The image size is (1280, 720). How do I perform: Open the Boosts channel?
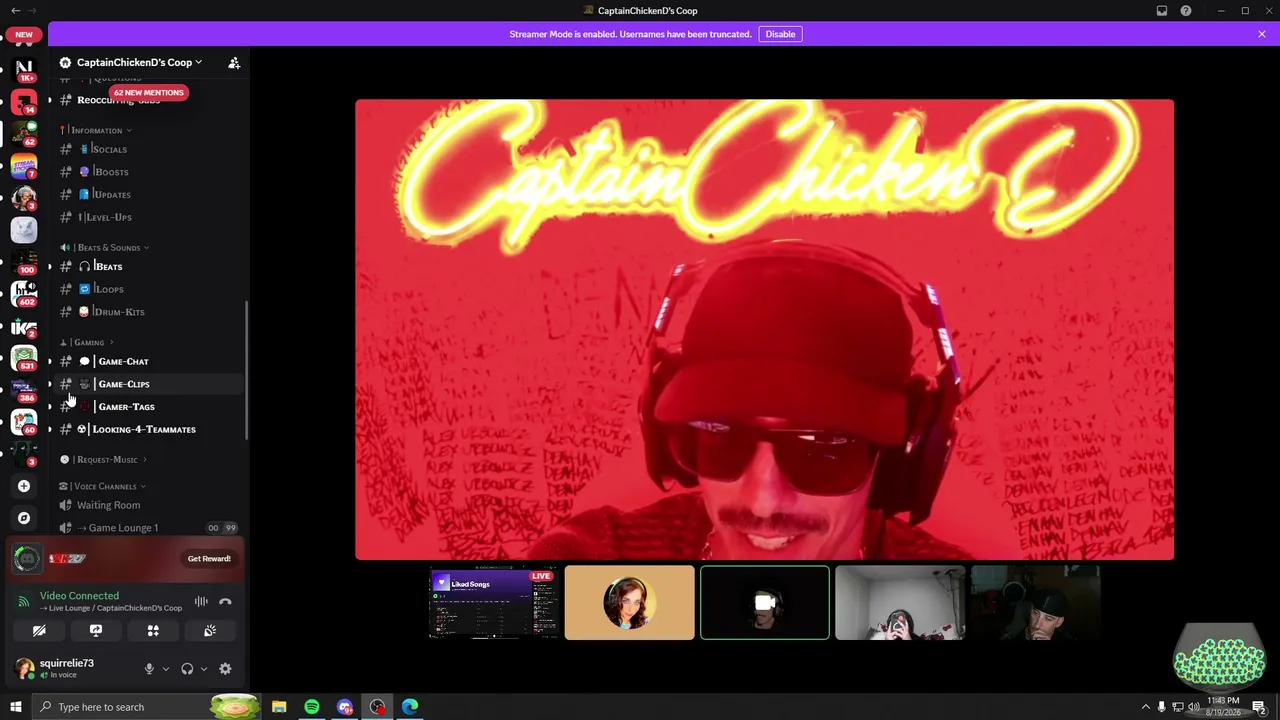148,172
